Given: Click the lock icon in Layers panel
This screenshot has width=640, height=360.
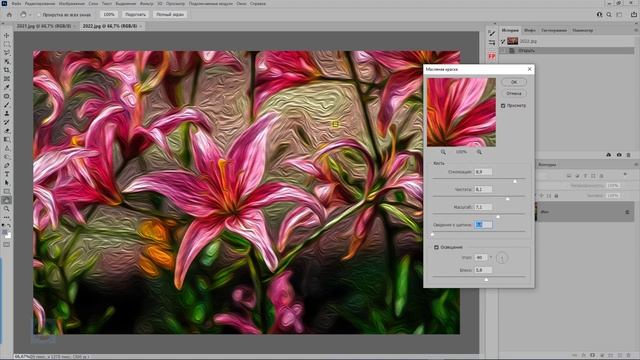Looking at the screenshot, I should pyautogui.click(x=556, y=196).
